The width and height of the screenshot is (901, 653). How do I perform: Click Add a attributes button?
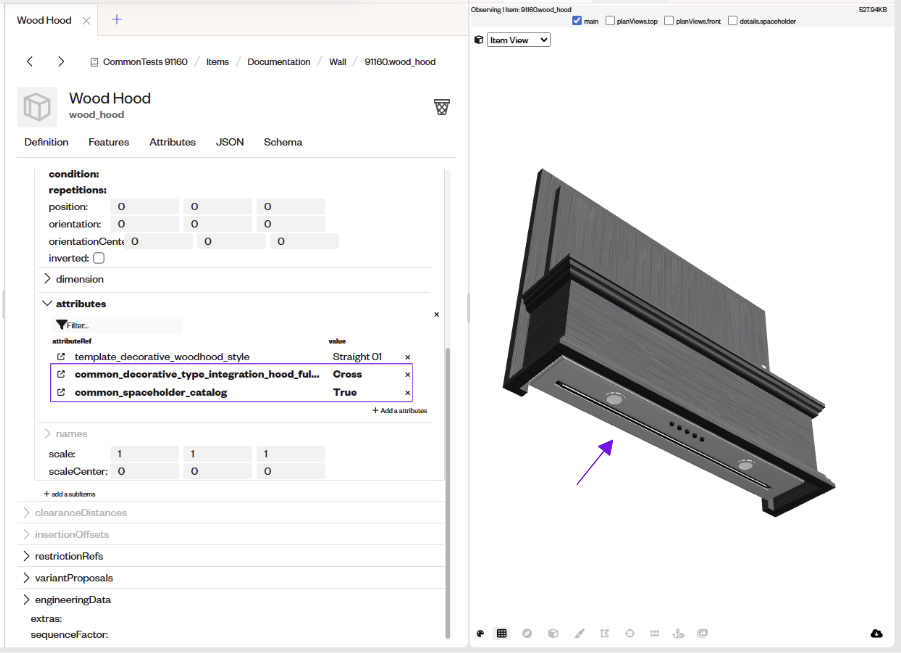tap(400, 410)
